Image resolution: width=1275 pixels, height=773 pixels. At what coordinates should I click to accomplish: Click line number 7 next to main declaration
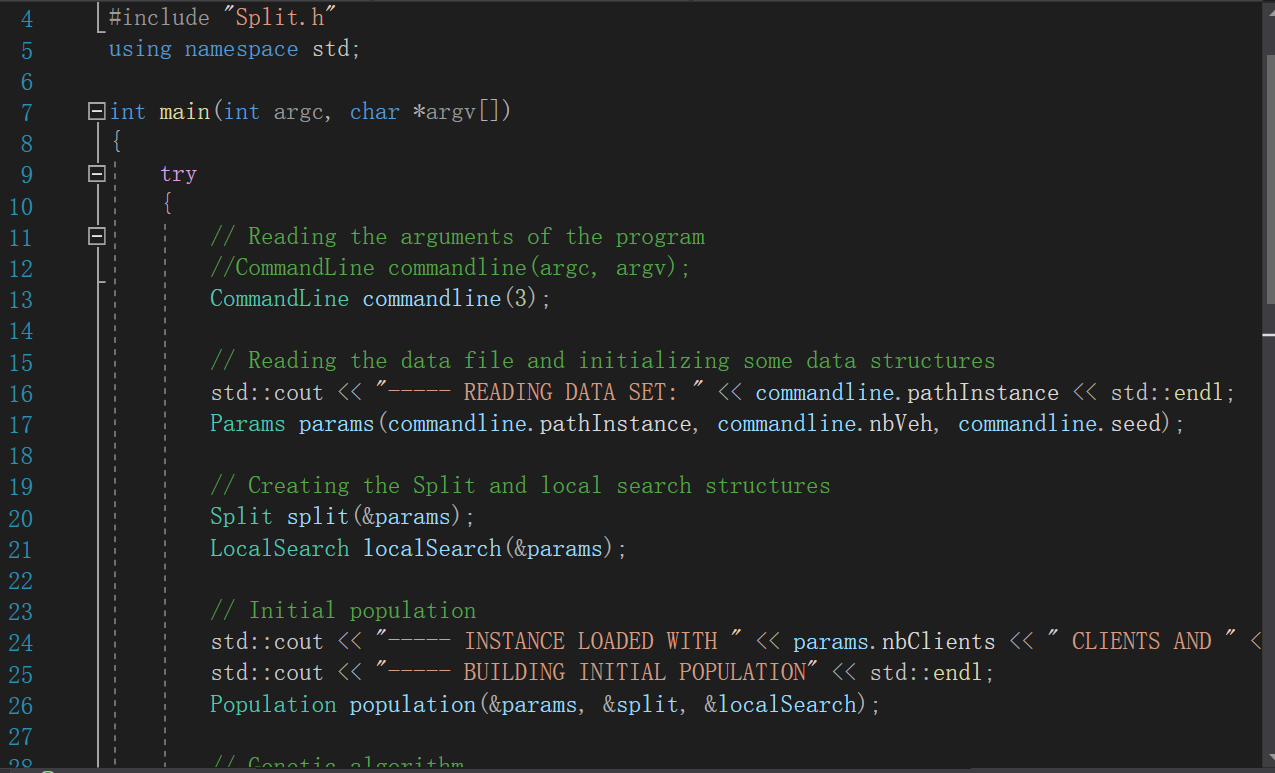point(26,112)
